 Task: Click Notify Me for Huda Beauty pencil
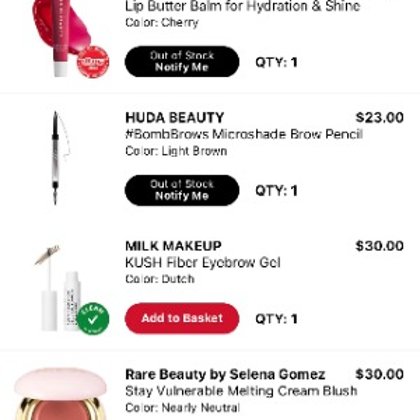[x=182, y=190]
